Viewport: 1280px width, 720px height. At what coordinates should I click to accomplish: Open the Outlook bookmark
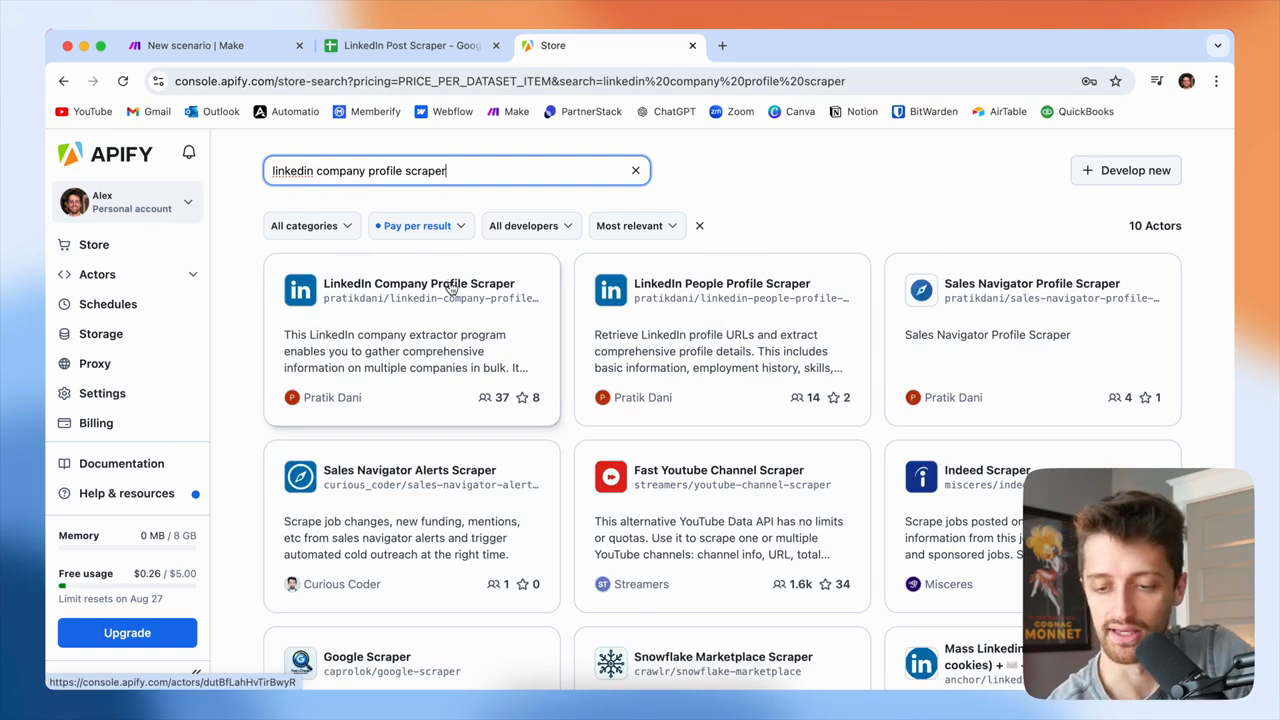click(212, 112)
